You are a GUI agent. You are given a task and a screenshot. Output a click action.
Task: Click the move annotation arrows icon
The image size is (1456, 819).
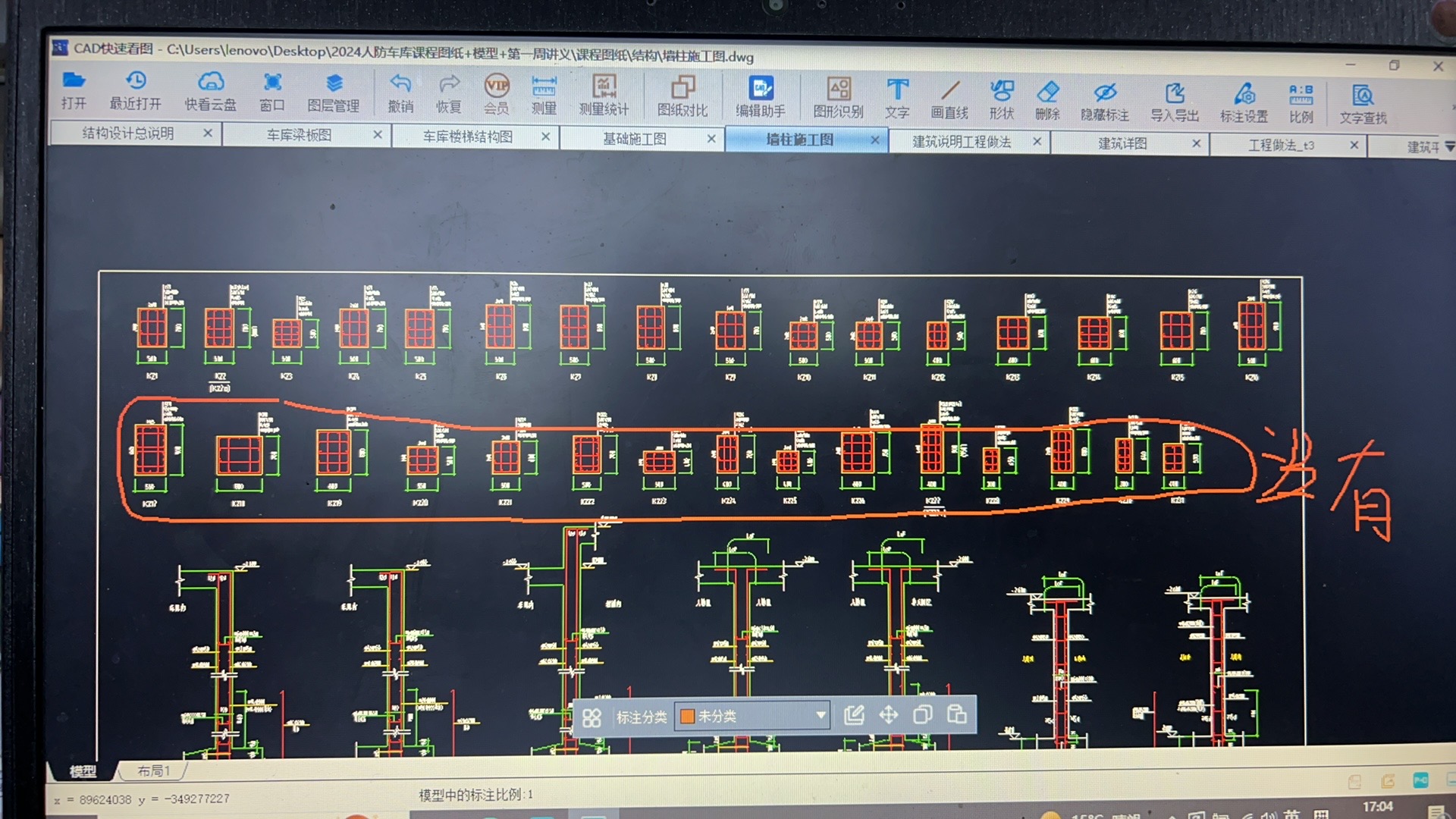click(x=889, y=714)
